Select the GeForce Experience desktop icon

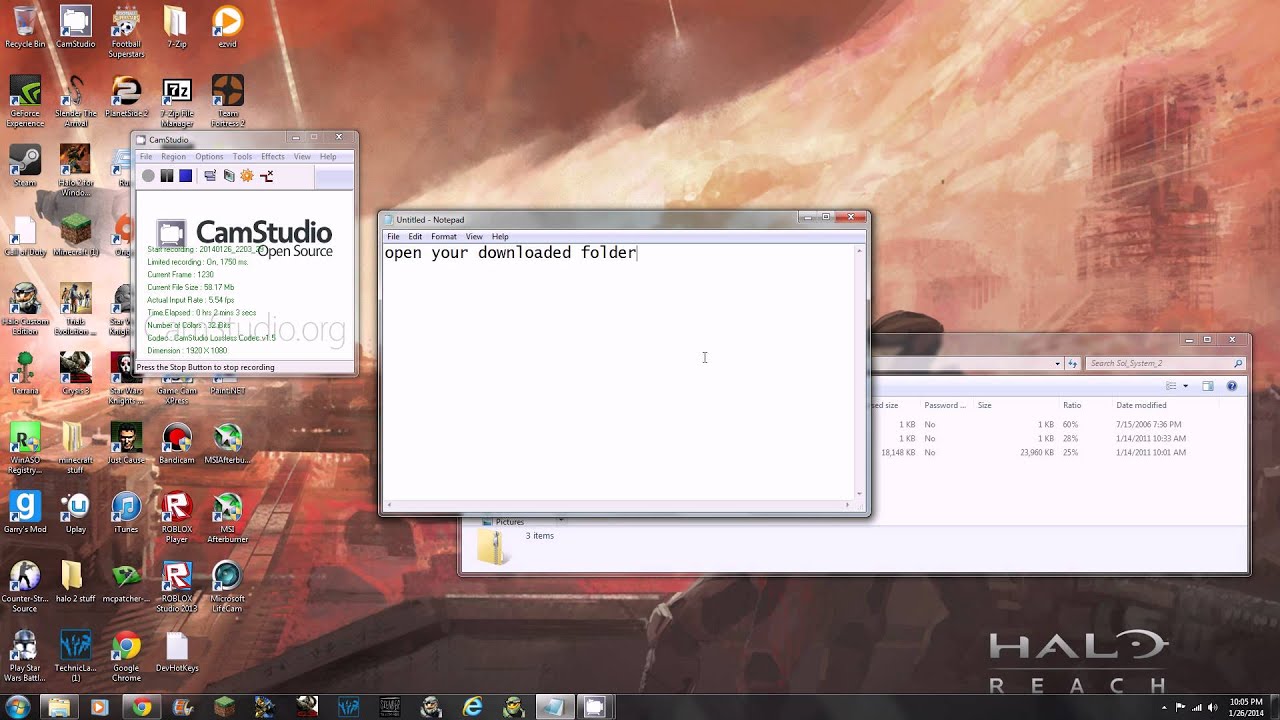tap(25, 101)
